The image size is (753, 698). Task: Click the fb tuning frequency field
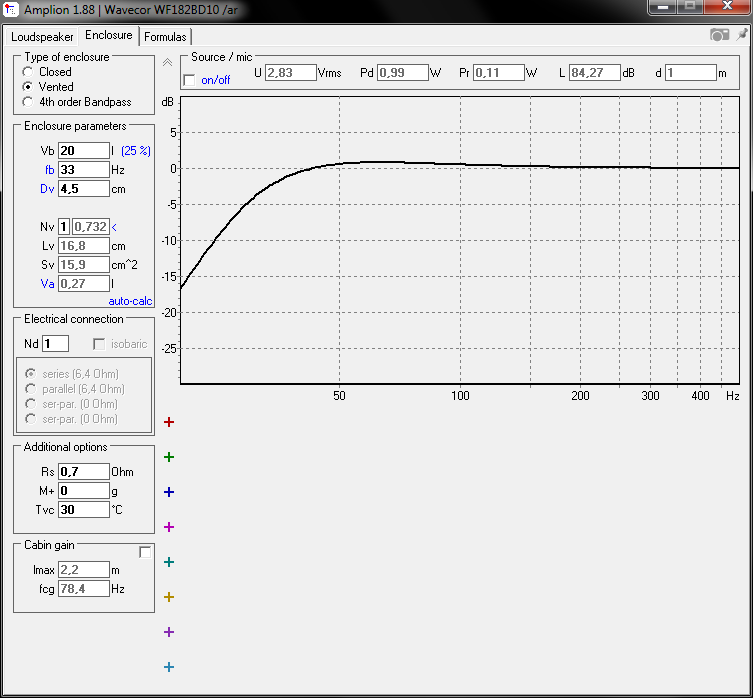pos(84,170)
